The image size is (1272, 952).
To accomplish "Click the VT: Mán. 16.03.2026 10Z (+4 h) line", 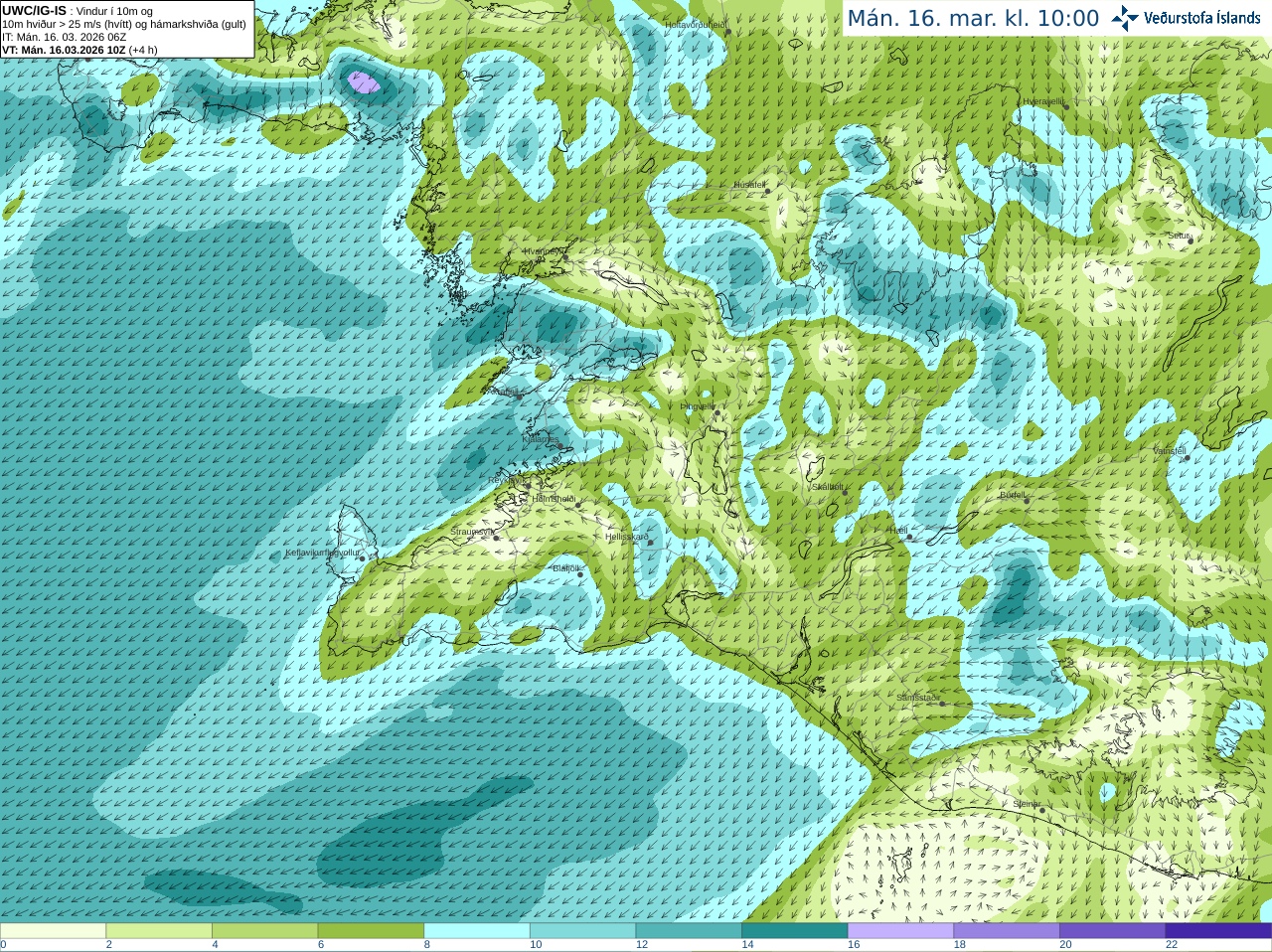I will point(79,50).
